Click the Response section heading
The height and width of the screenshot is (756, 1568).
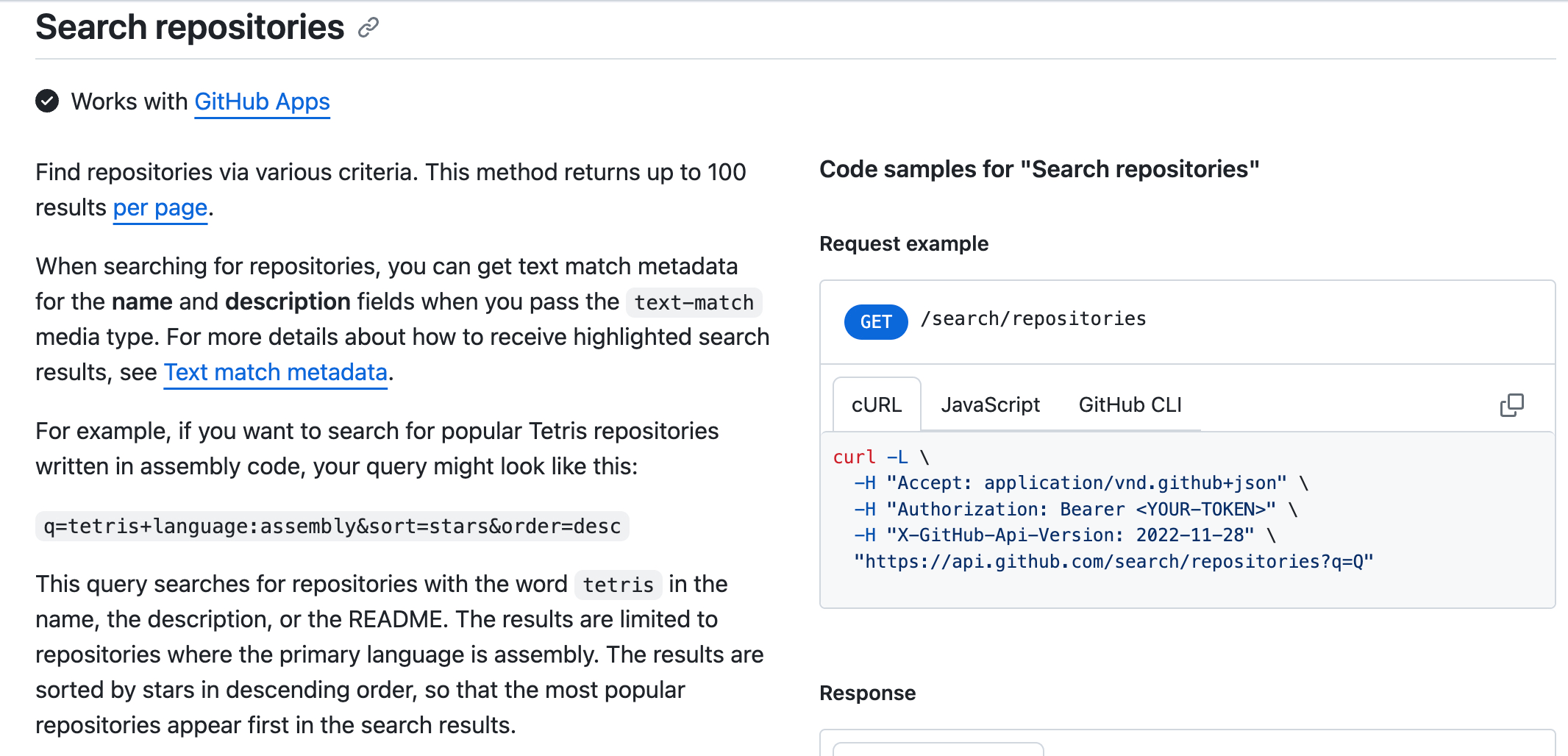pyautogui.click(x=867, y=692)
